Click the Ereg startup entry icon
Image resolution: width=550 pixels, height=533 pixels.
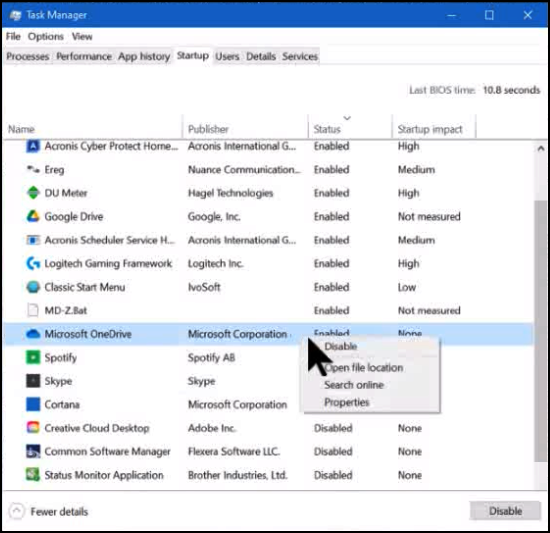tap(33, 170)
